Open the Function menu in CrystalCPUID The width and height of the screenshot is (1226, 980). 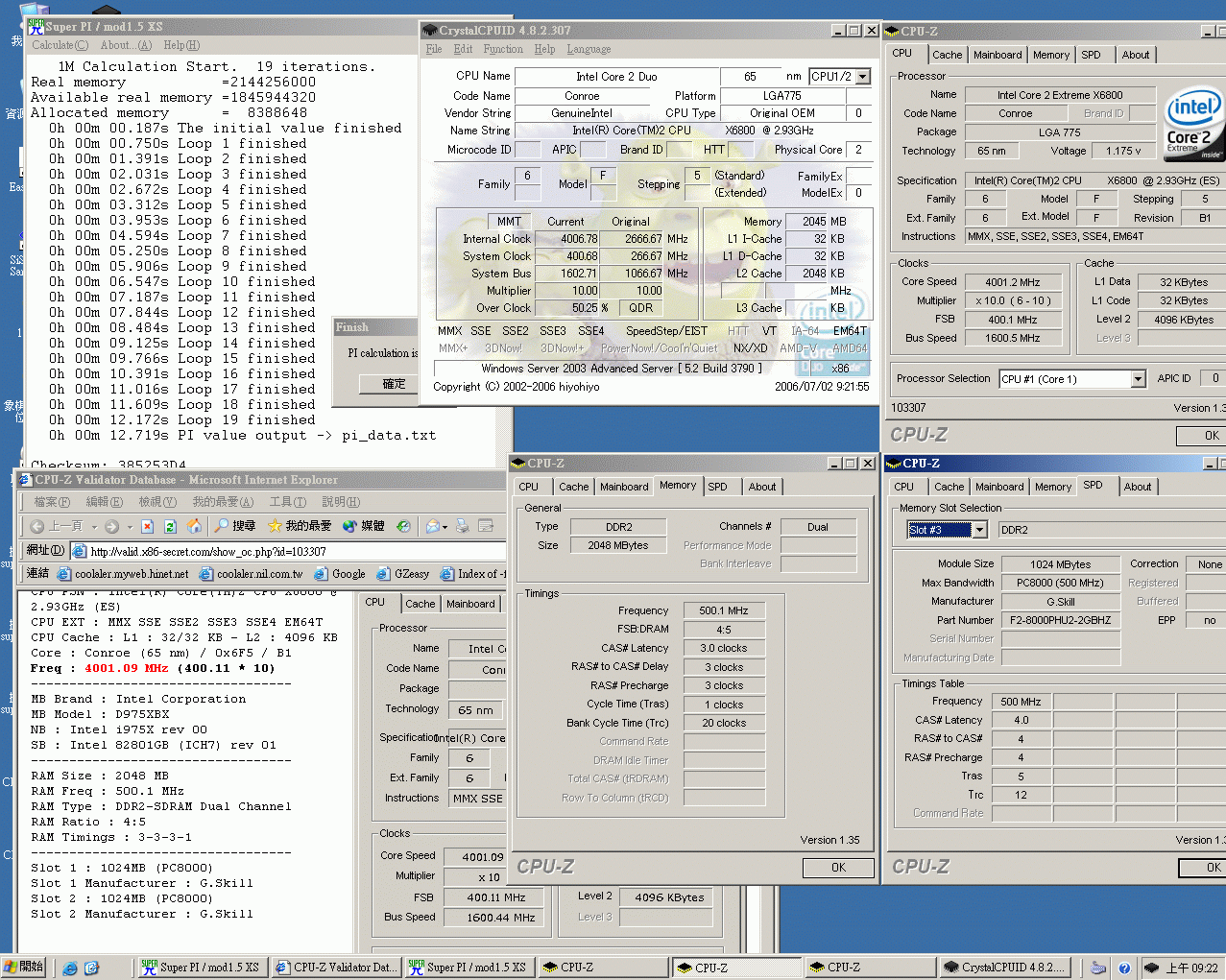click(x=503, y=49)
